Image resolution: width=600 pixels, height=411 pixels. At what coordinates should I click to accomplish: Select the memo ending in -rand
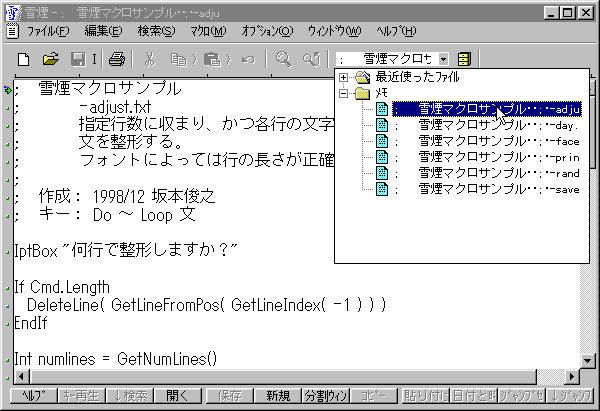click(487, 173)
